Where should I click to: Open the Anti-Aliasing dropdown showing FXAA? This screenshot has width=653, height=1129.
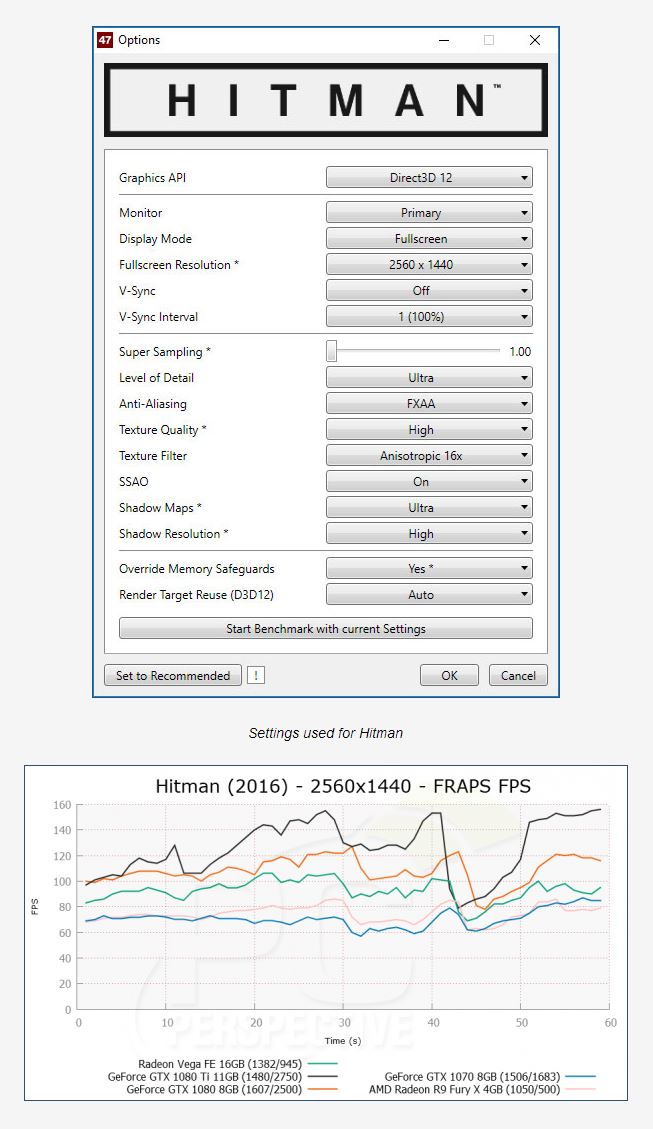point(429,403)
